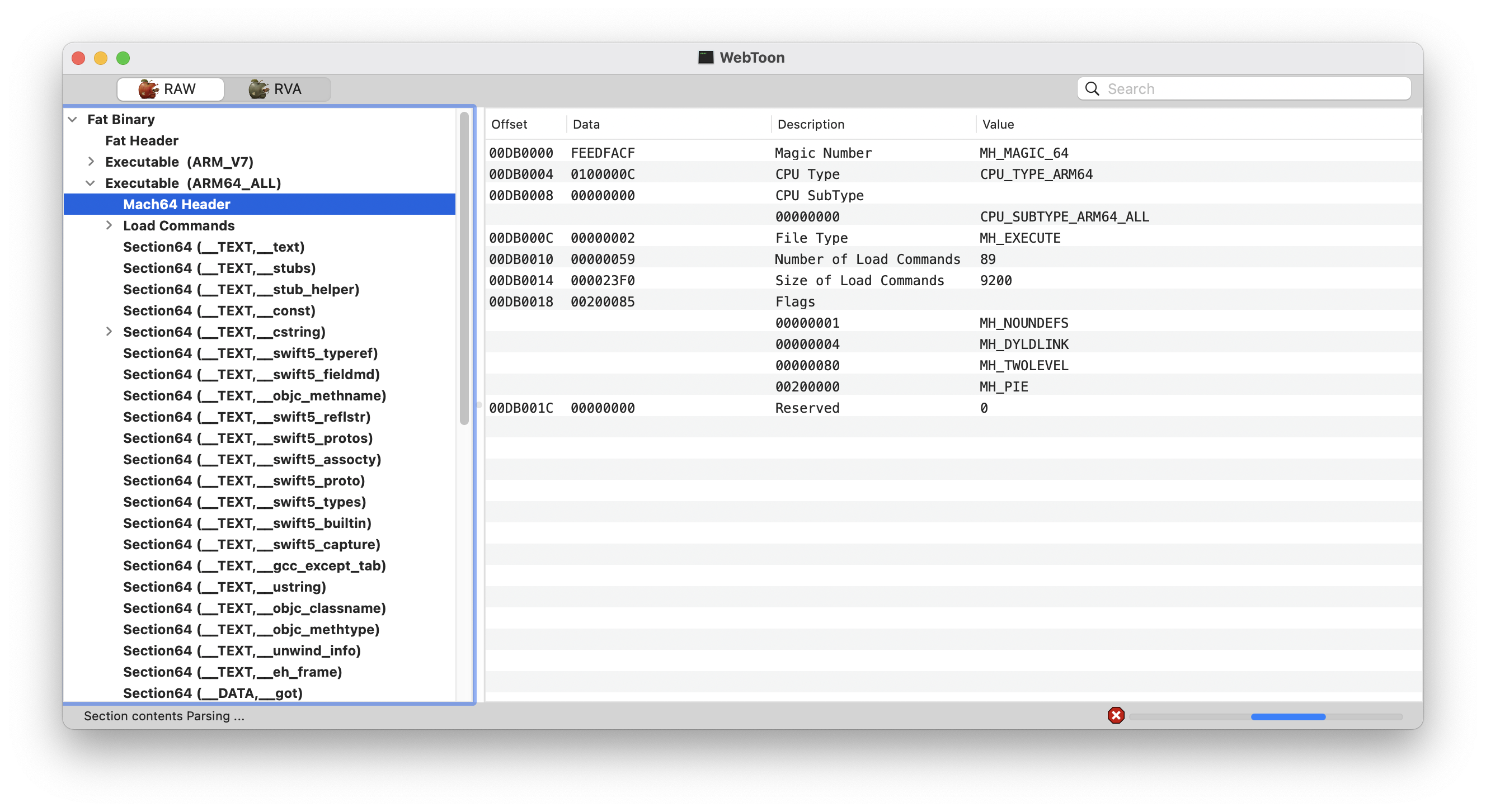Screen dimensions: 1486x812
Task: Click the CPU_SUBTYPE_ARM64_ALL value
Action: 1064,217
